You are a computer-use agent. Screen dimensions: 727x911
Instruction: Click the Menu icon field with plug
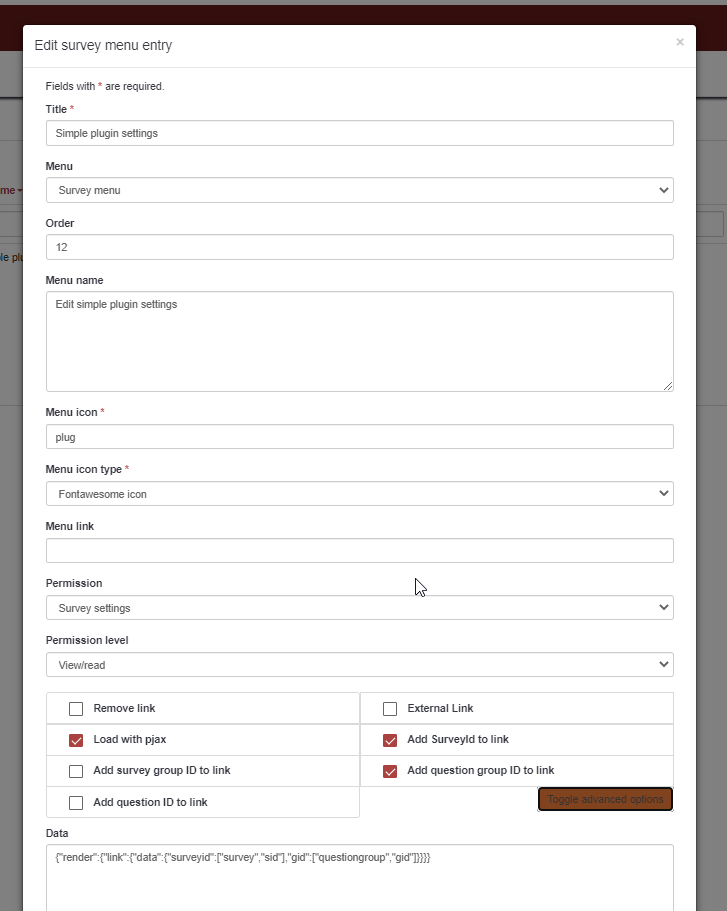click(x=359, y=437)
